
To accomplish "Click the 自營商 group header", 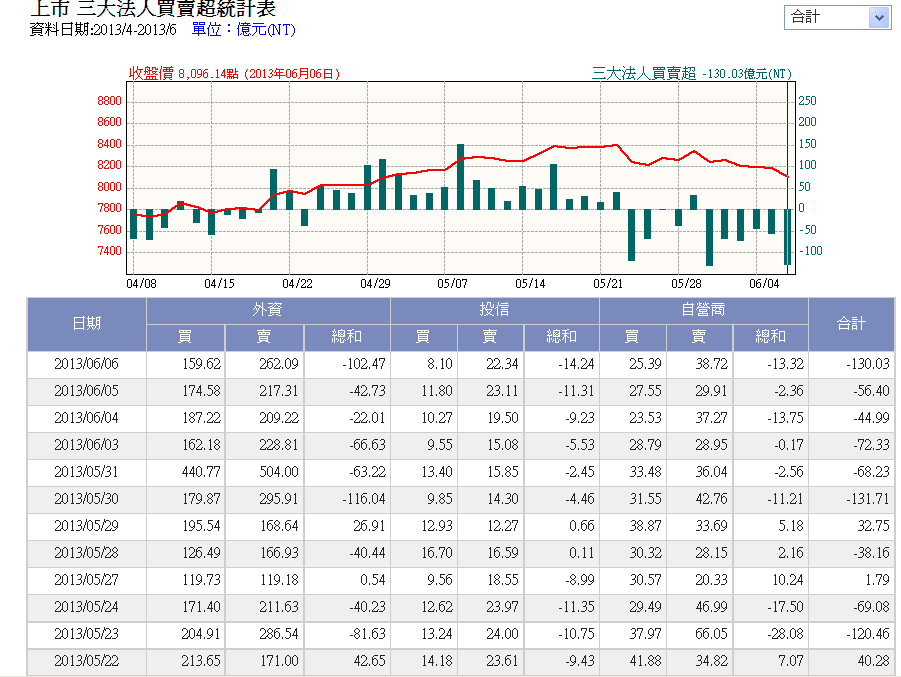I will click(703, 310).
